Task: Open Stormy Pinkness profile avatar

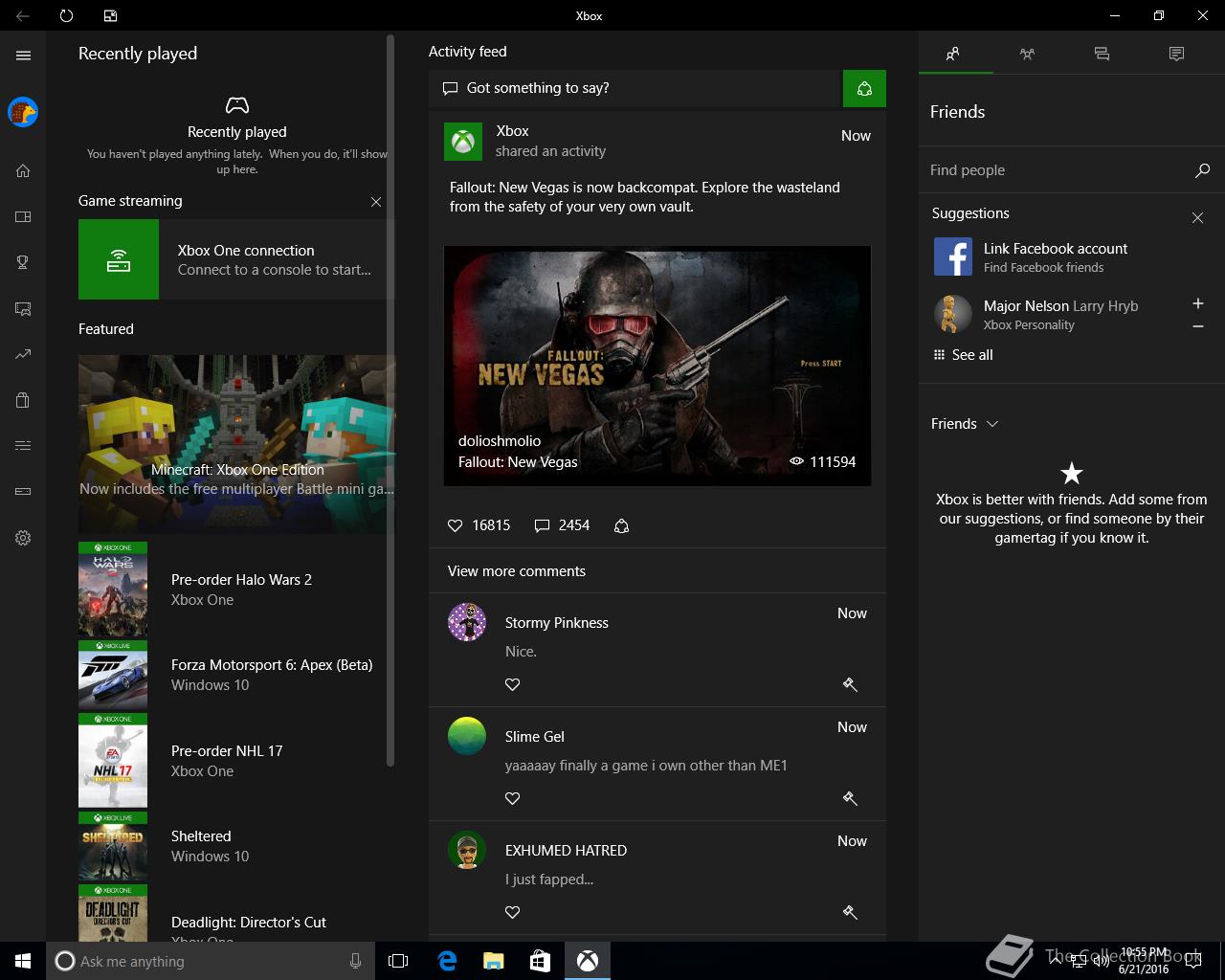Action: click(467, 622)
